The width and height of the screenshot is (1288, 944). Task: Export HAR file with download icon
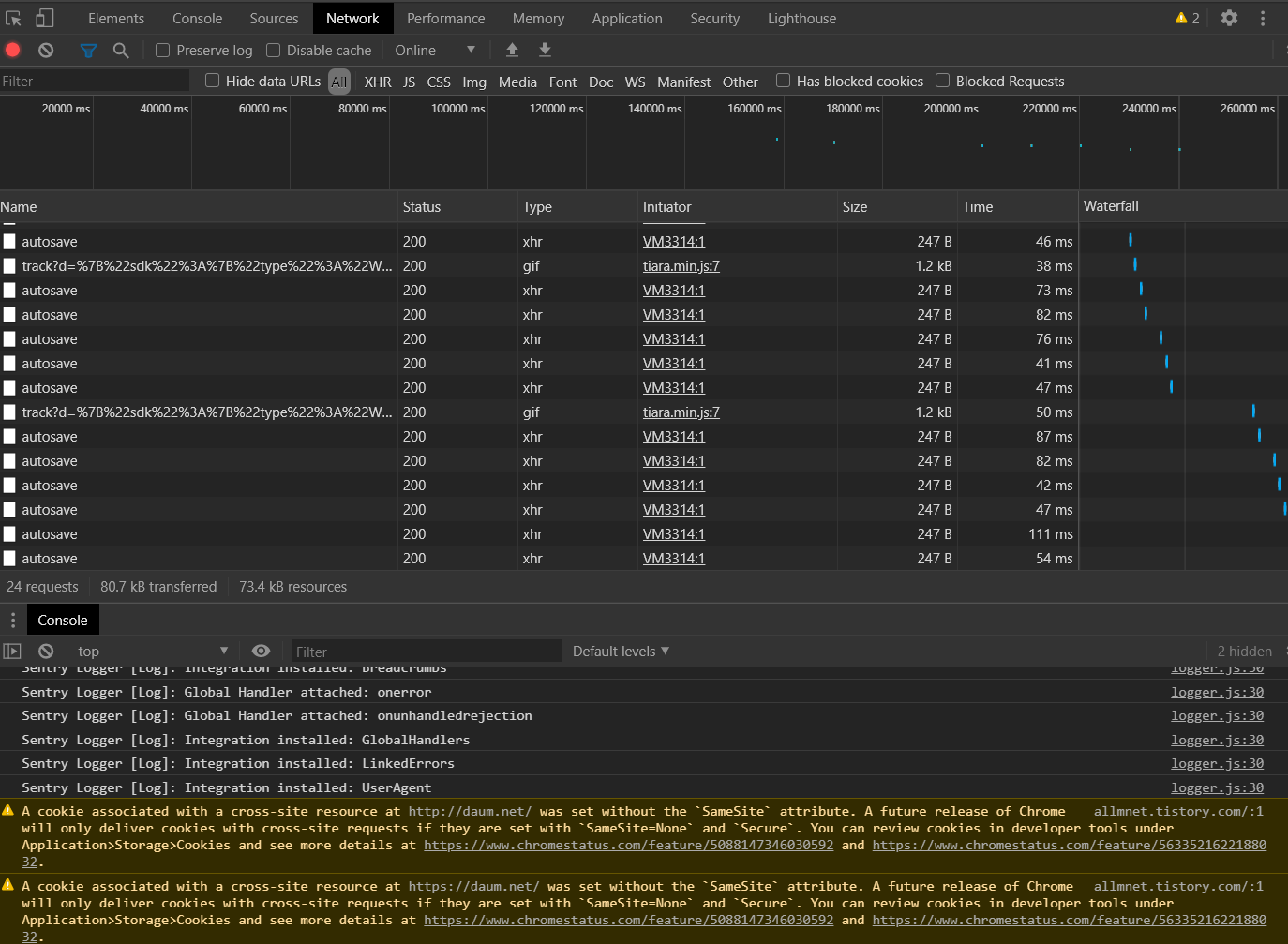point(545,50)
